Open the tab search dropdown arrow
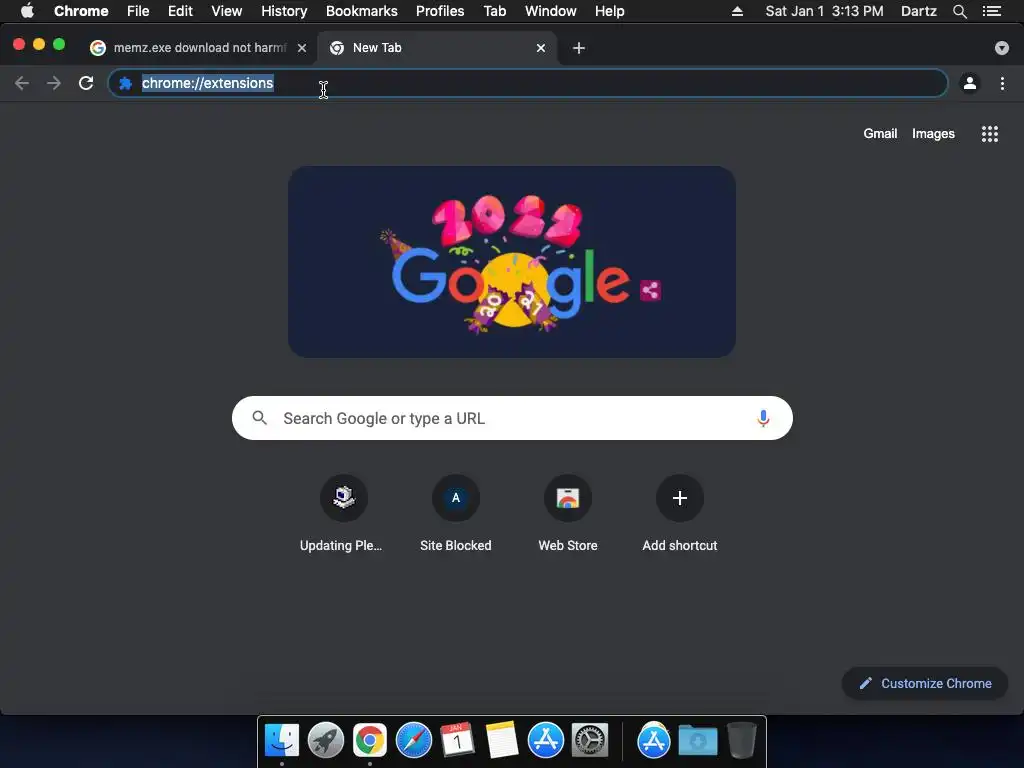1024x768 pixels. (x=1002, y=48)
